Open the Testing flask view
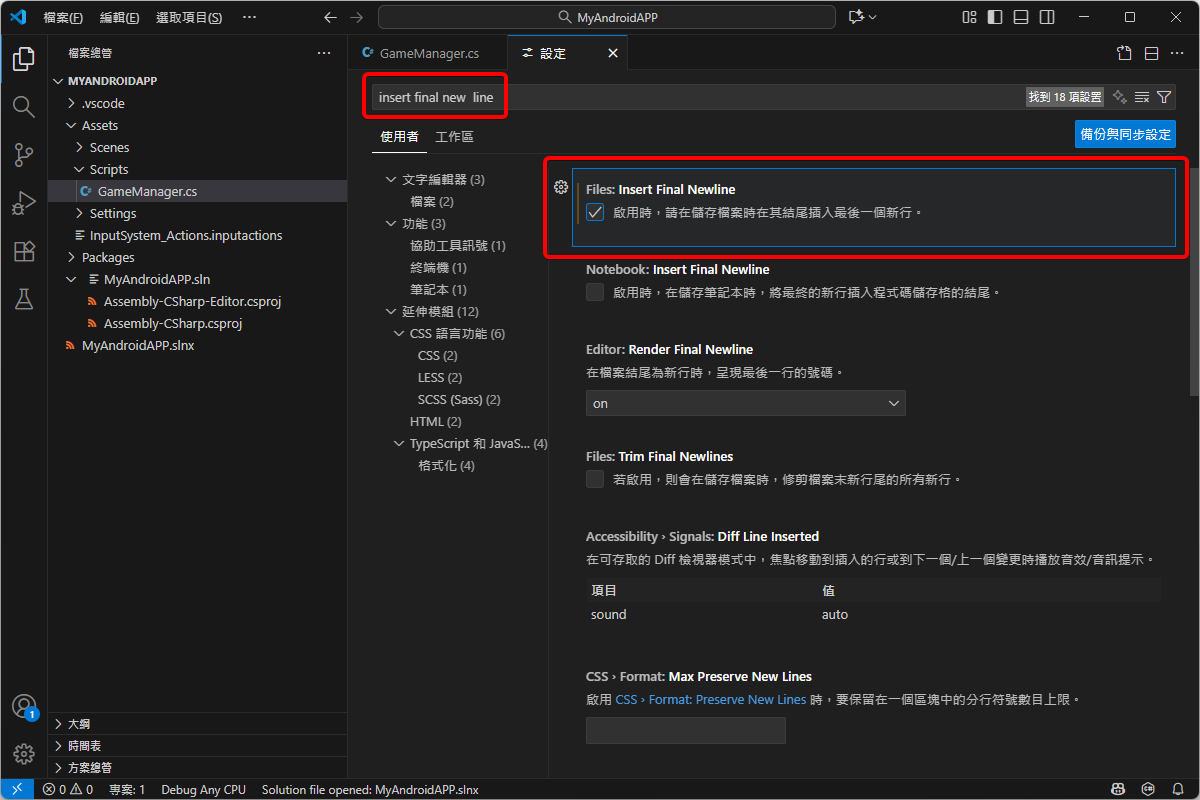 pos(24,299)
